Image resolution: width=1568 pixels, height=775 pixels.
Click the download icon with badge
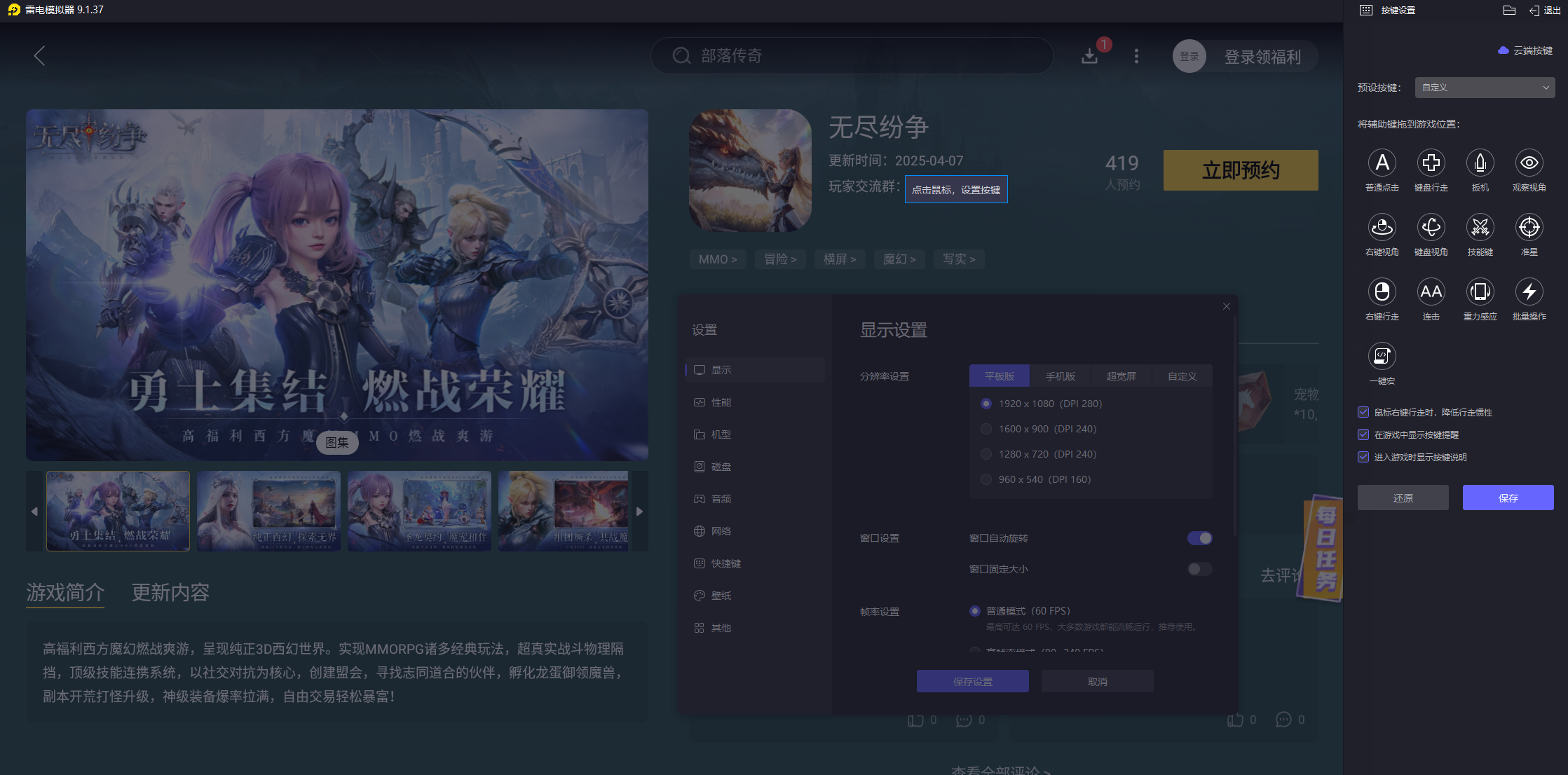[x=1089, y=56]
